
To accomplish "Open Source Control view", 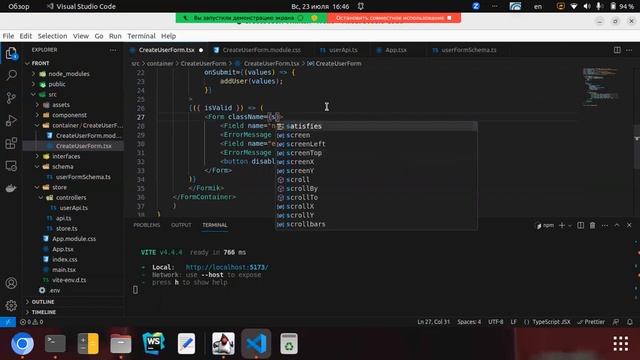I will (11, 98).
